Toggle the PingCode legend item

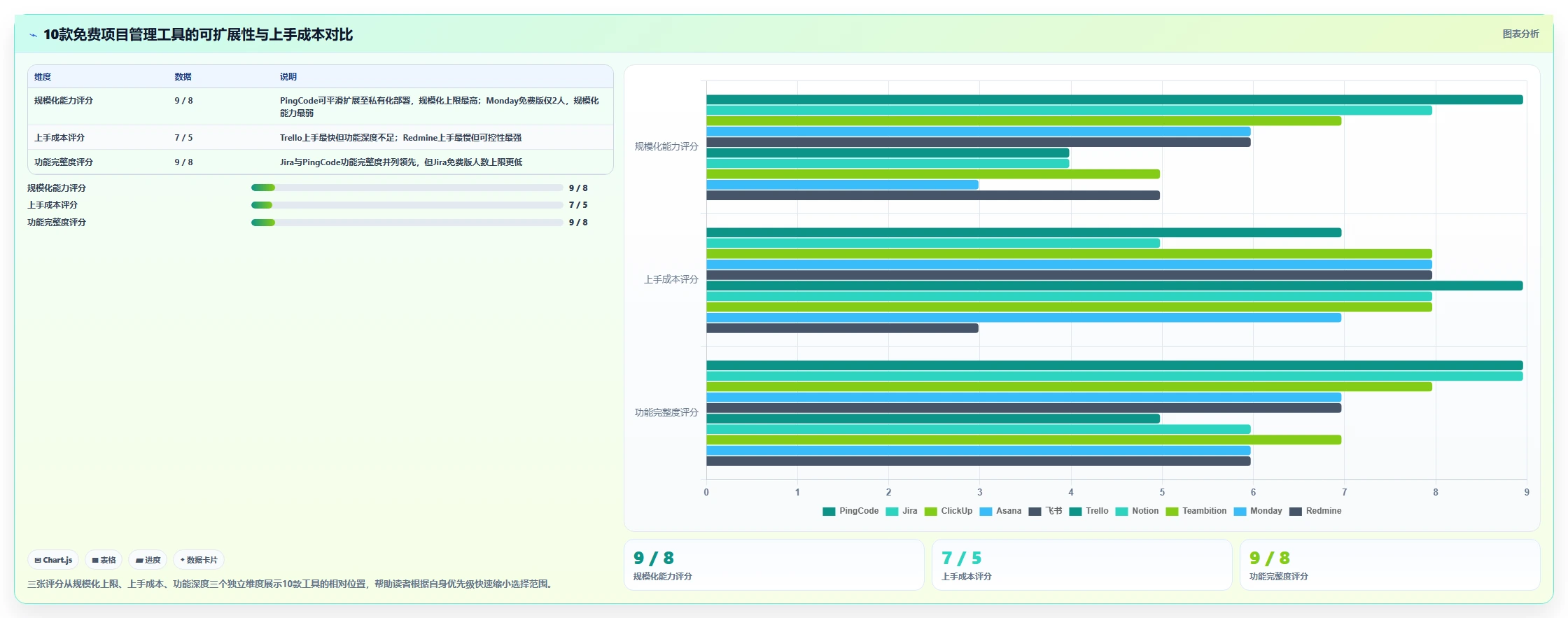850,511
